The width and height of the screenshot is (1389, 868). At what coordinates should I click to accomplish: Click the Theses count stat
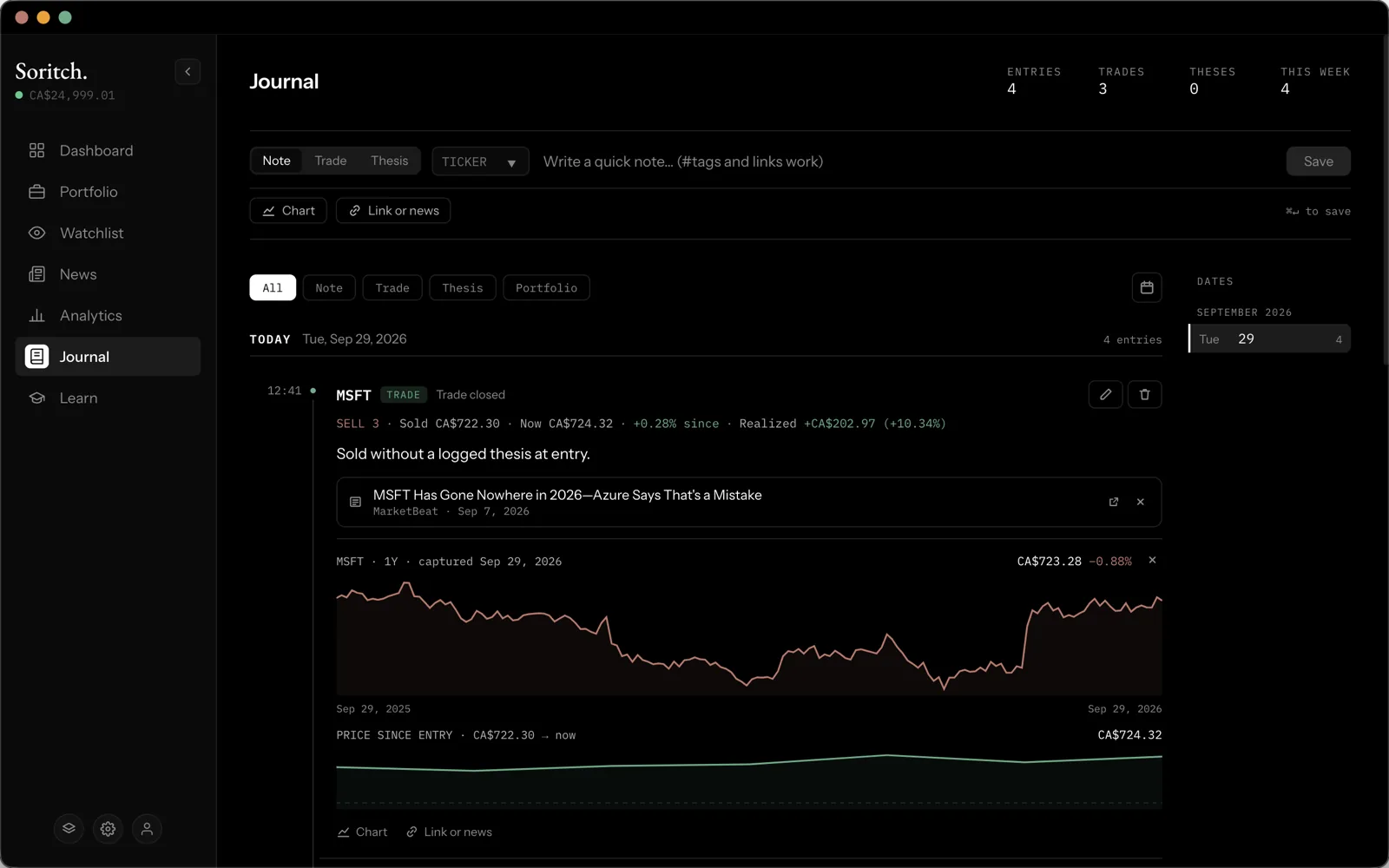pyautogui.click(x=1212, y=81)
